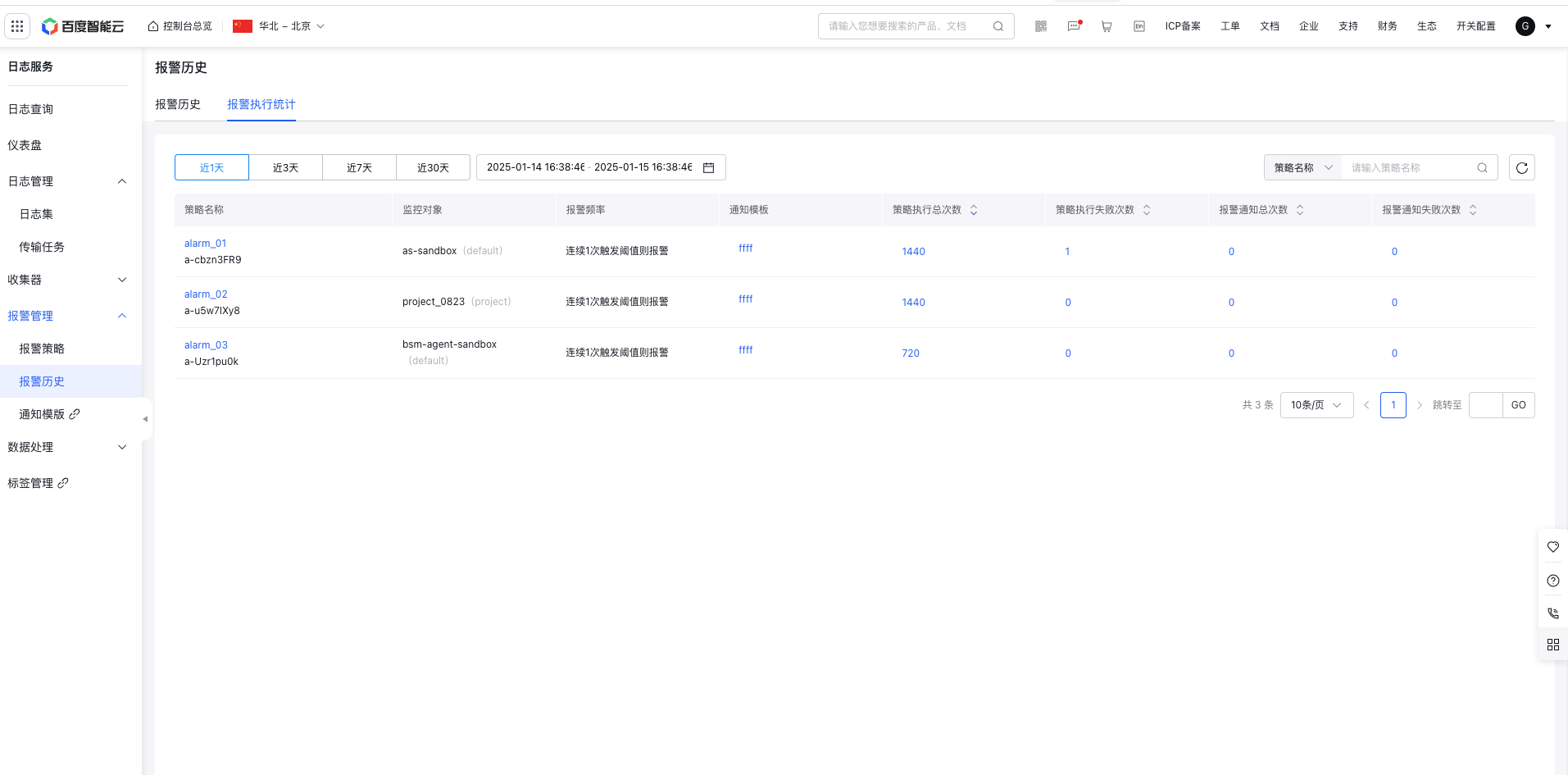Open the account dropdown arrow beside avatar

coord(1548,26)
